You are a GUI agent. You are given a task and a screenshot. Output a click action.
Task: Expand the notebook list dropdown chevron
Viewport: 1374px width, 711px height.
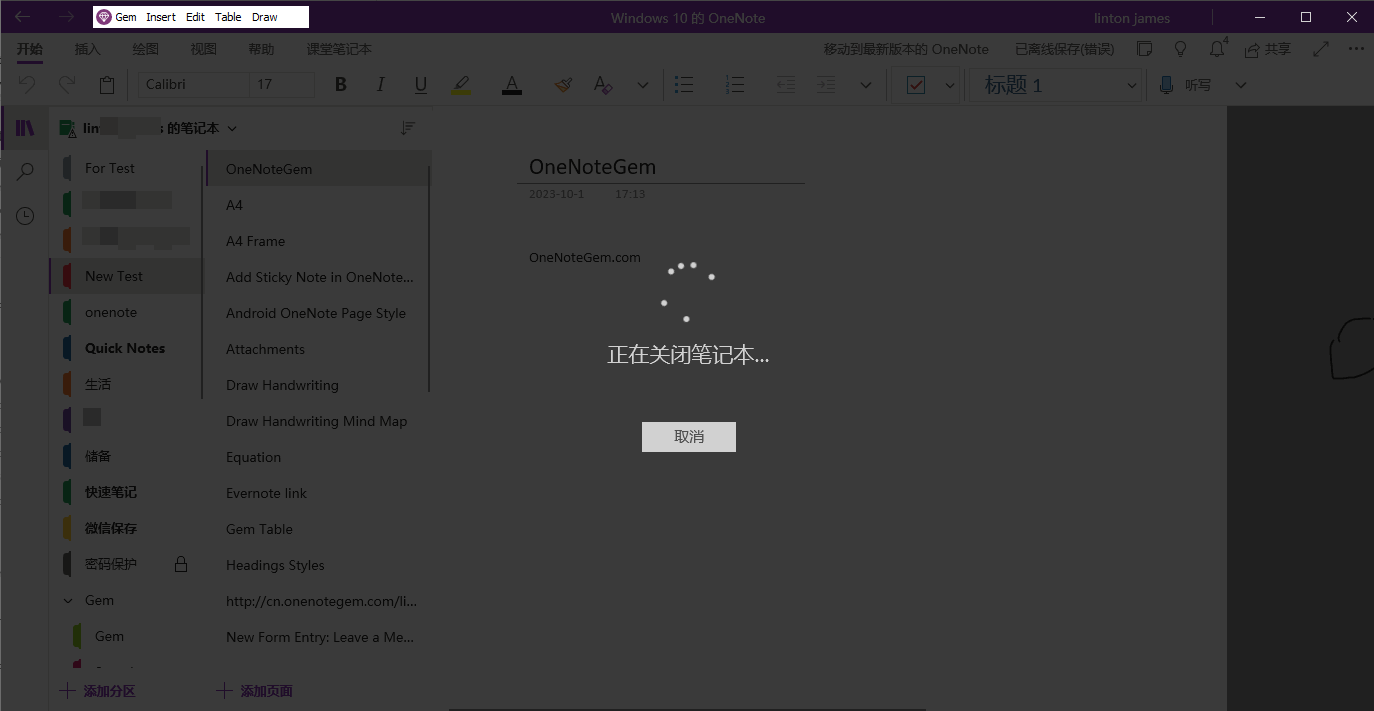pos(233,128)
